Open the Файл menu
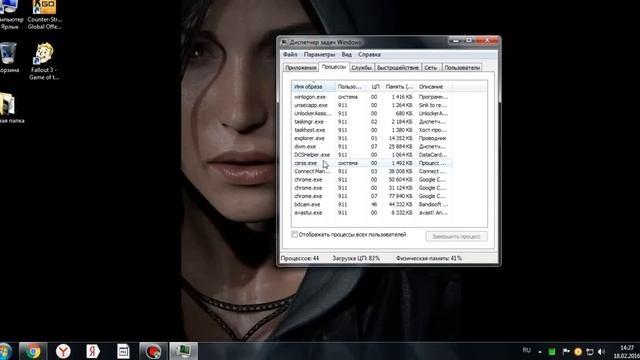 (x=290, y=54)
